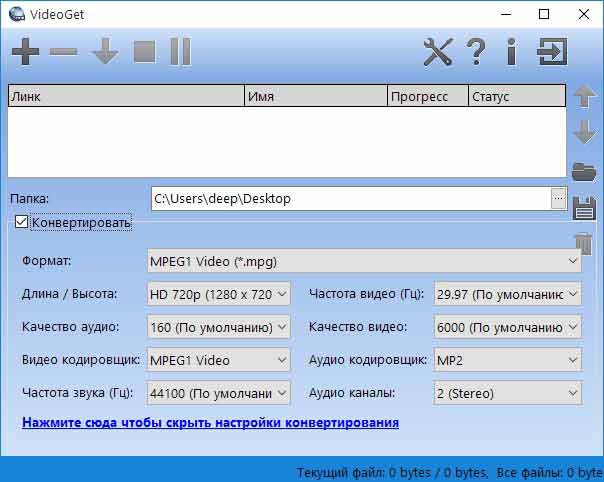This screenshot has height=482, width=604.
Task: Open the Качество видео dropdown
Action: [507, 327]
